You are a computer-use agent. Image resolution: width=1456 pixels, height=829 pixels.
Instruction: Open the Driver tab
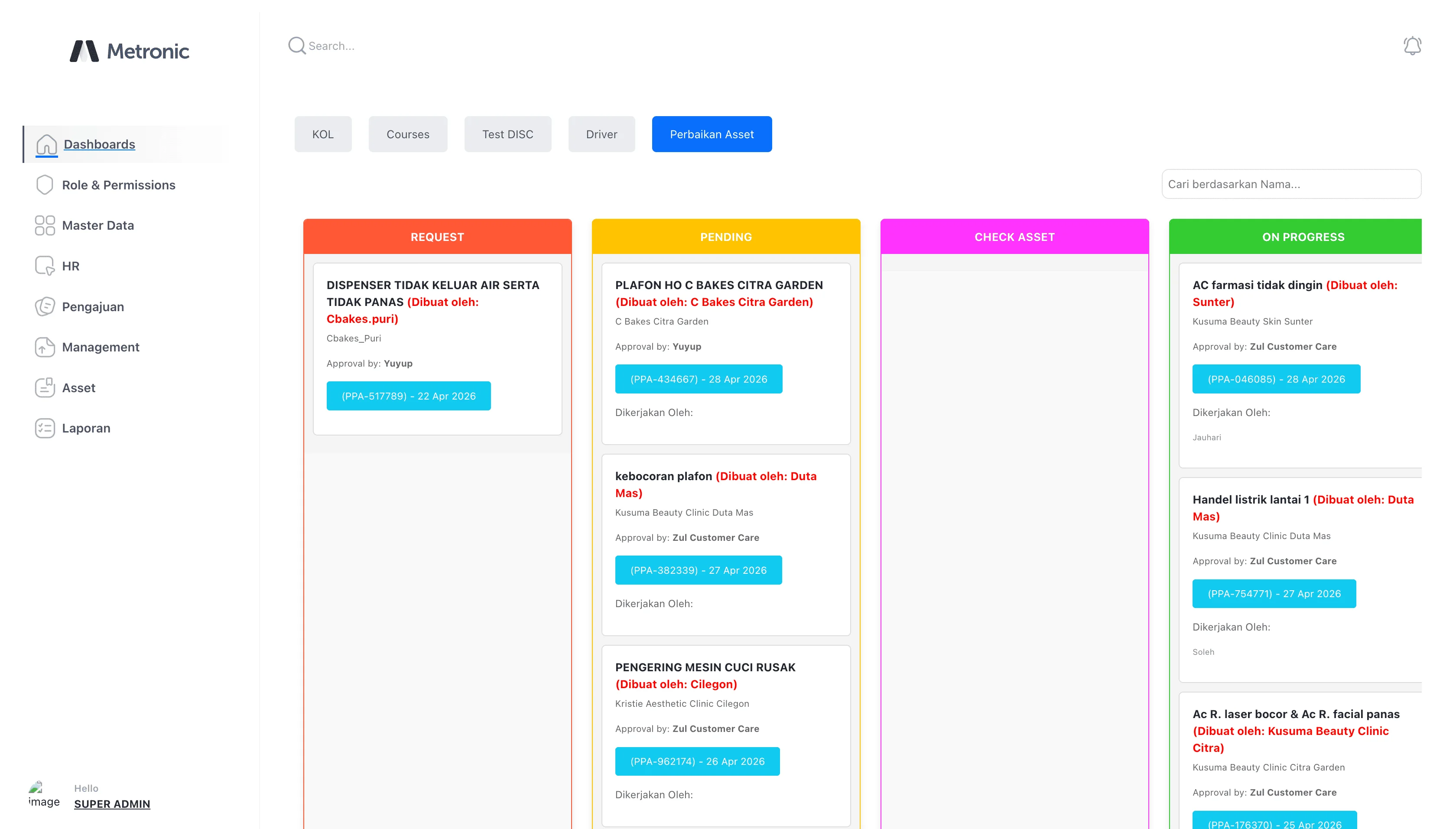[x=601, y=134]
